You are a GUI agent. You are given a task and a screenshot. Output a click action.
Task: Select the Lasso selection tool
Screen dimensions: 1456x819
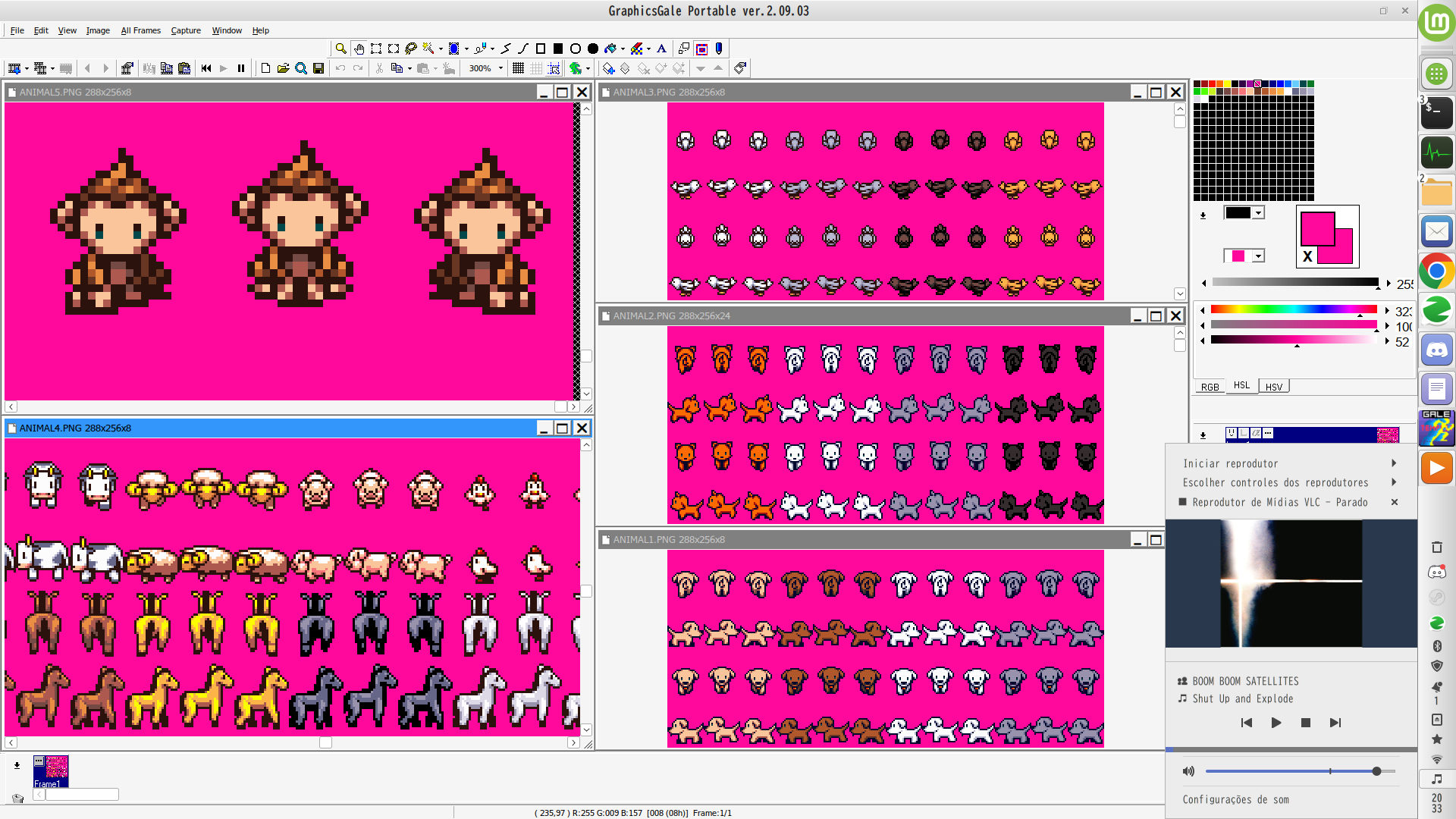(x=410, y=49)
